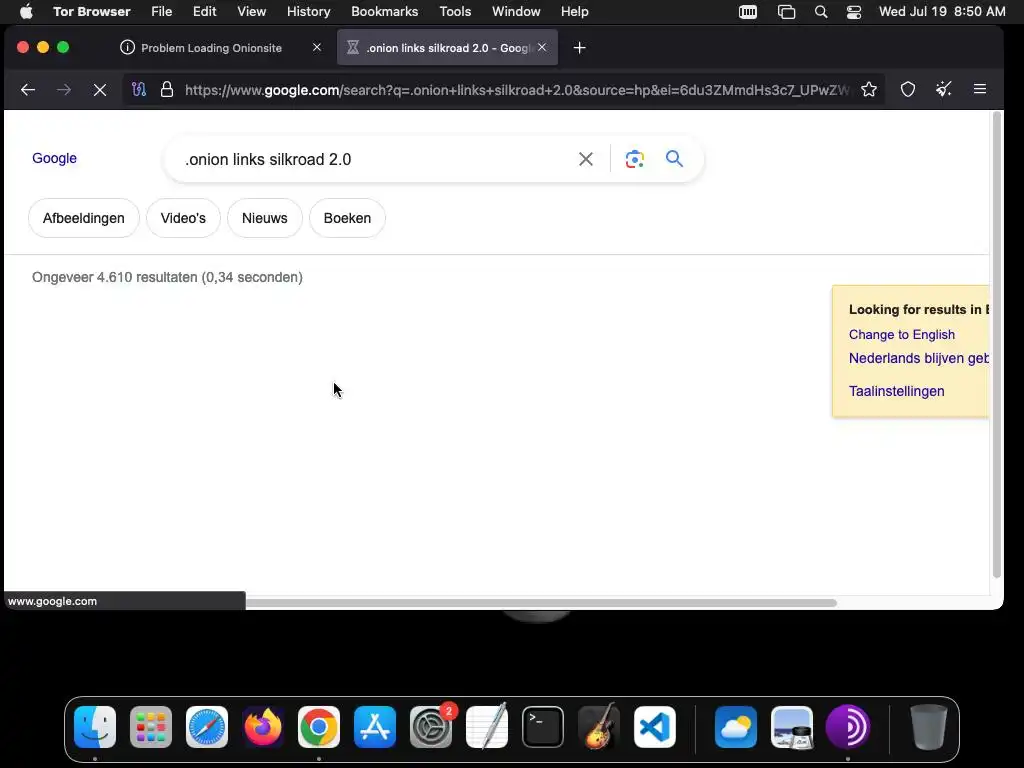Submit search with the magnifier icon

[675, 159]
